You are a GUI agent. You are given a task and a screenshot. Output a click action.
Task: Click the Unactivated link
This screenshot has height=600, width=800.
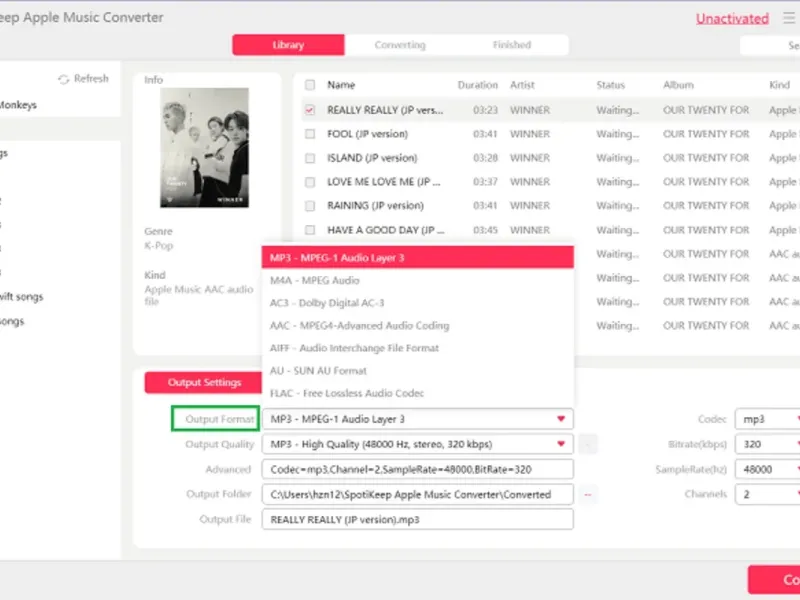pyautogui.click(x=732, y=19)
